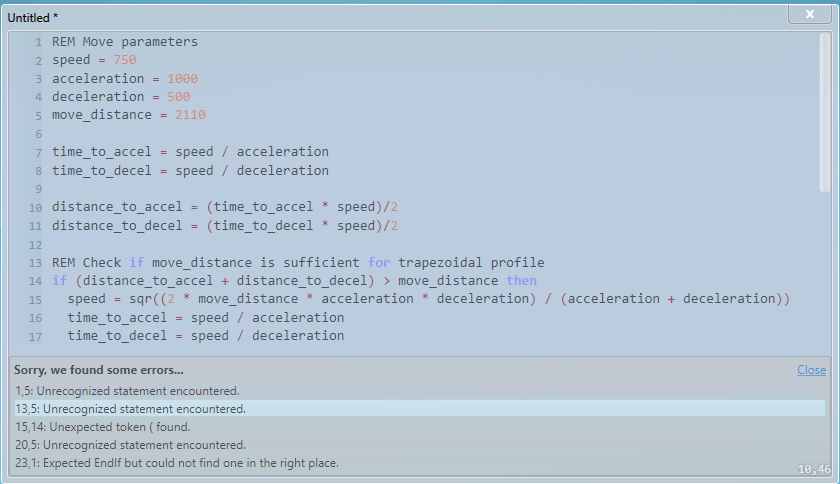Click the 'then' keyword on line 14
The height and width of the screenshot is (484, 840).
click(521, 281)
